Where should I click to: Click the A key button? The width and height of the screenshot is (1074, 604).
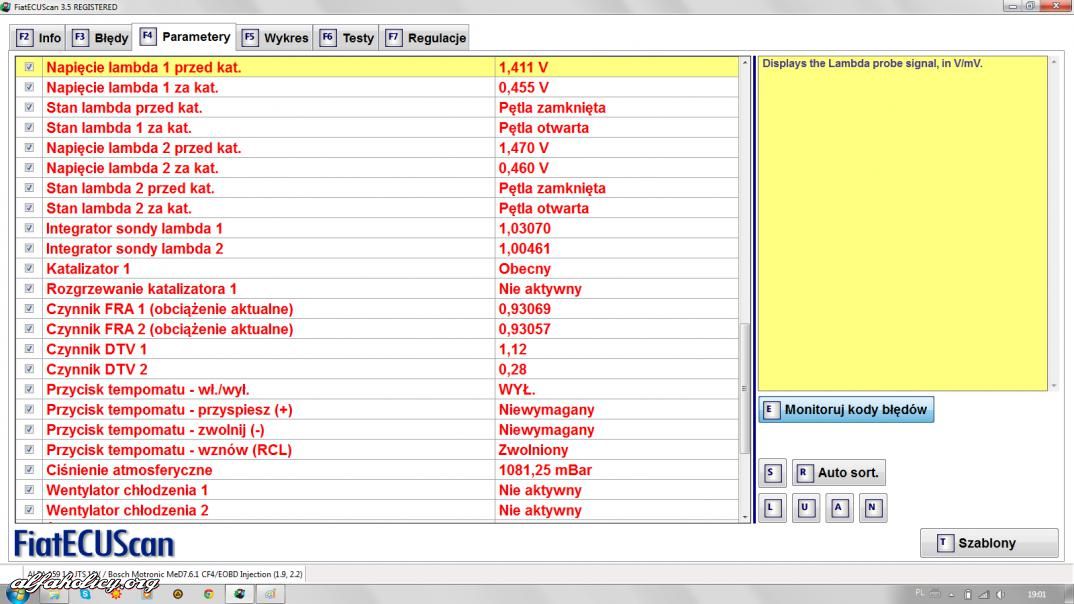[839, 508]
